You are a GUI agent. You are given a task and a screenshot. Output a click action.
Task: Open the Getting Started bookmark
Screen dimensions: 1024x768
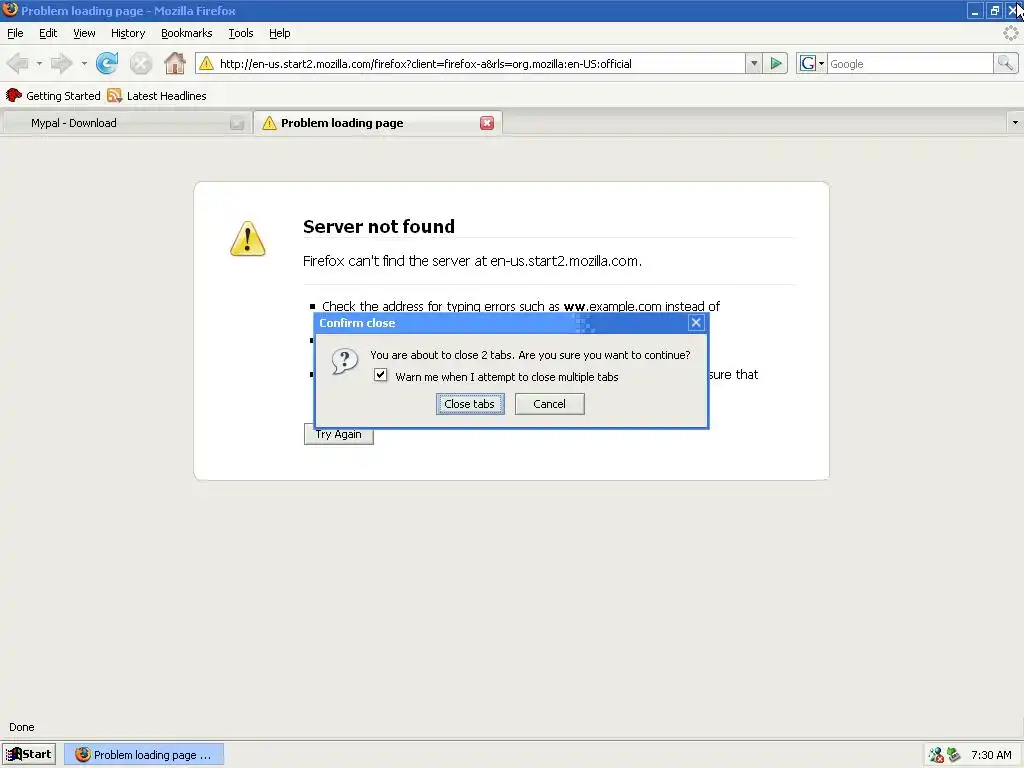pos(53,95)
